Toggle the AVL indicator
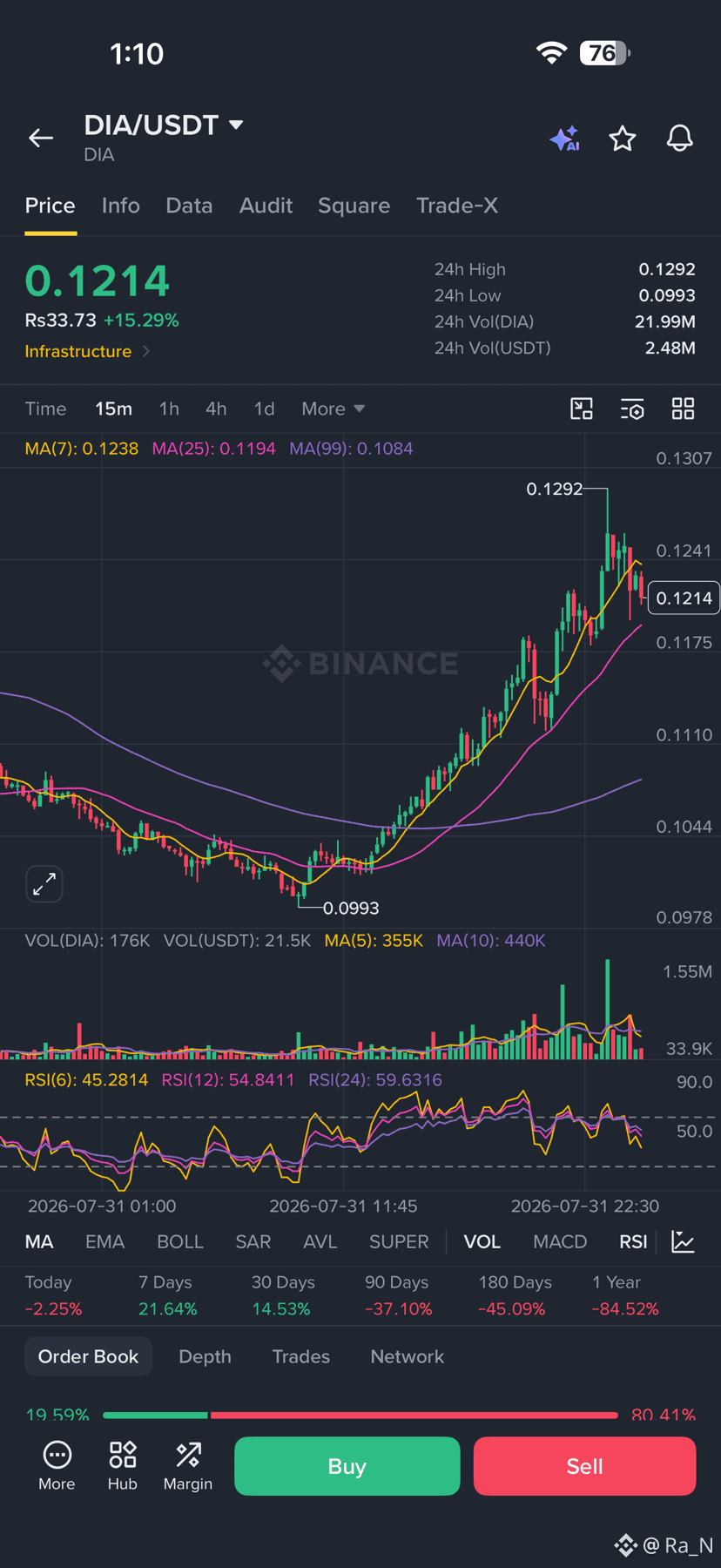Viewport: 721px width, 1568px height. (x=320, y=1242)
